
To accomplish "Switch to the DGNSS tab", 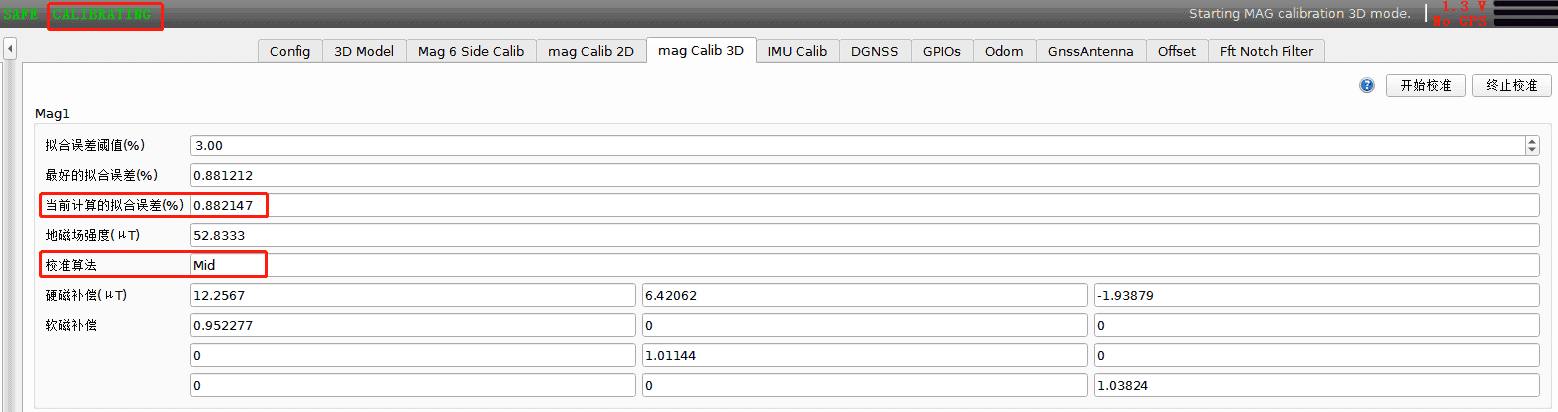I will point(875,51).
